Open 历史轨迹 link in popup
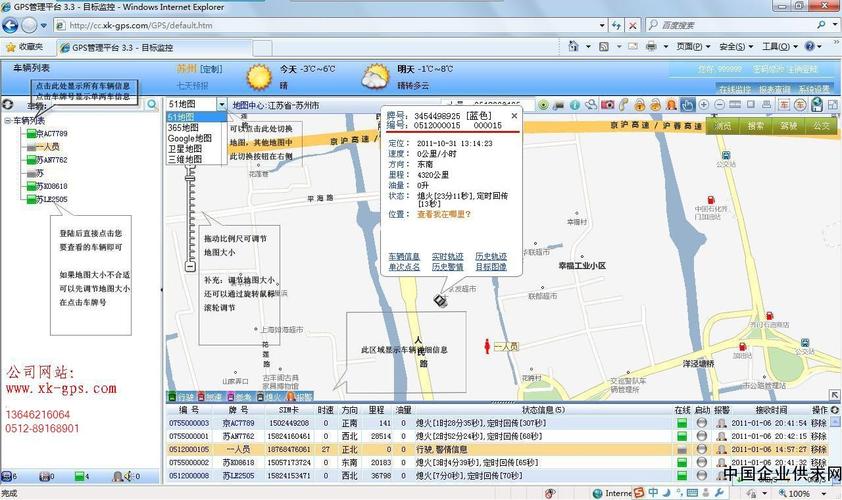The image size is (842, 500). [x=491, y=257]
